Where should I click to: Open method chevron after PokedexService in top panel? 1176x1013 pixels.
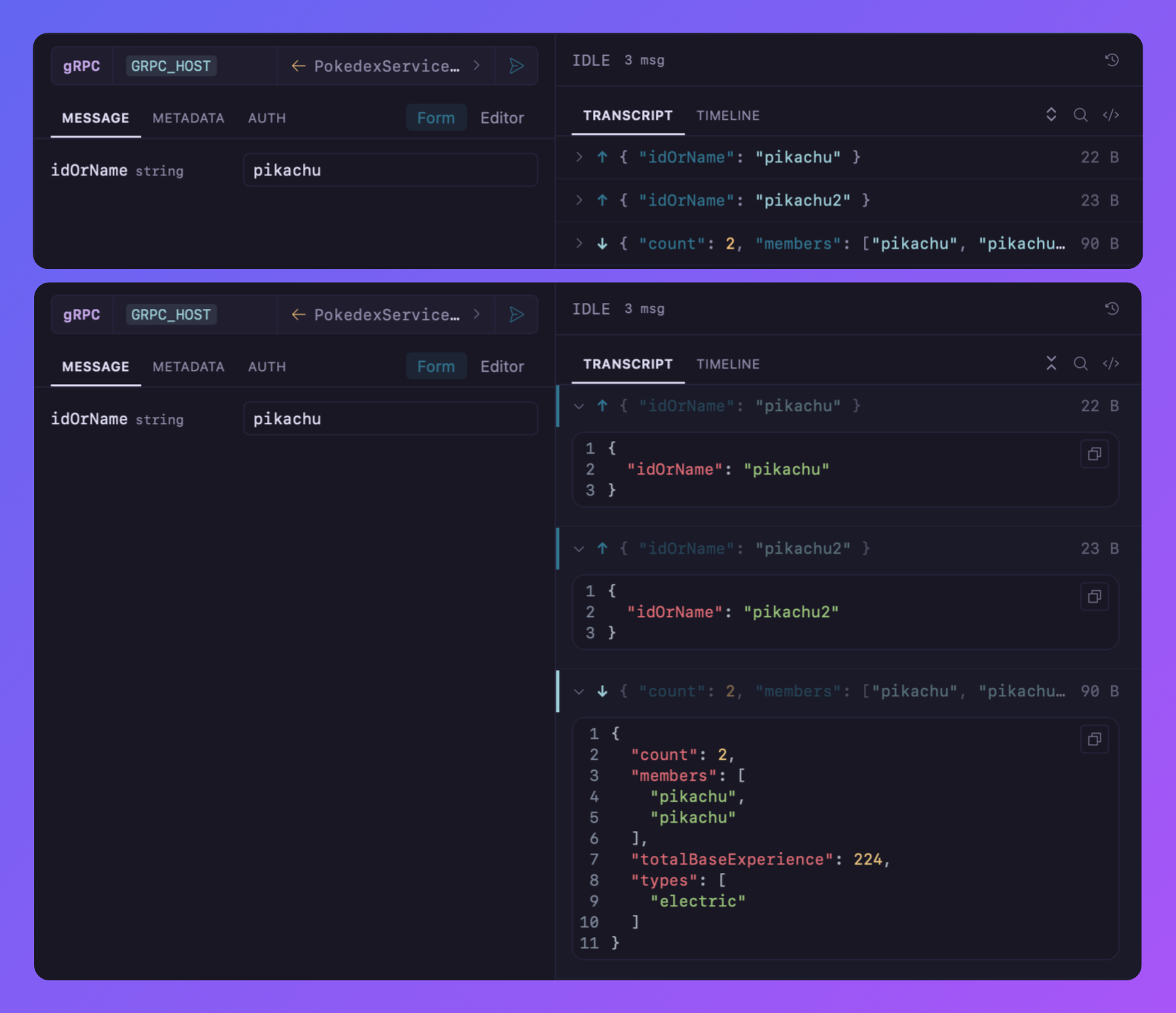(477, 66)
